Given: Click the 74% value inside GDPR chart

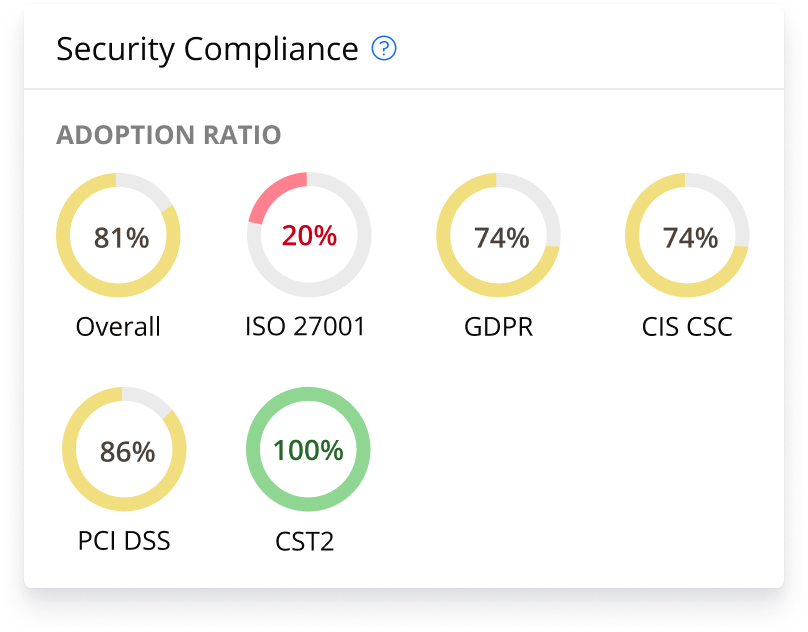Looking at the screenshot, I should (501, 238).
